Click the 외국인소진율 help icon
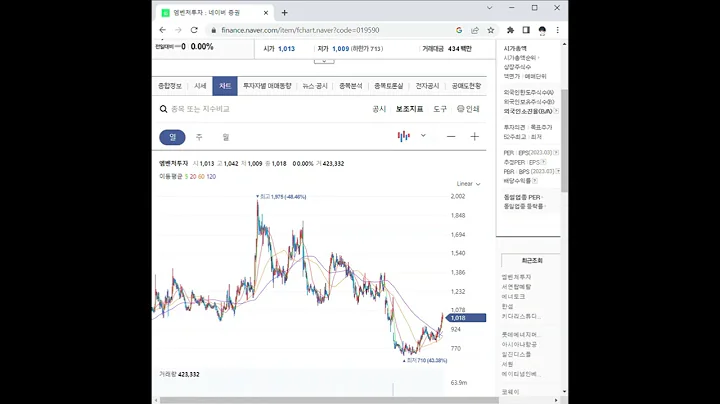The height and width of the screenshot is (404, 720). pyautogui.click(x=557, y=111)
